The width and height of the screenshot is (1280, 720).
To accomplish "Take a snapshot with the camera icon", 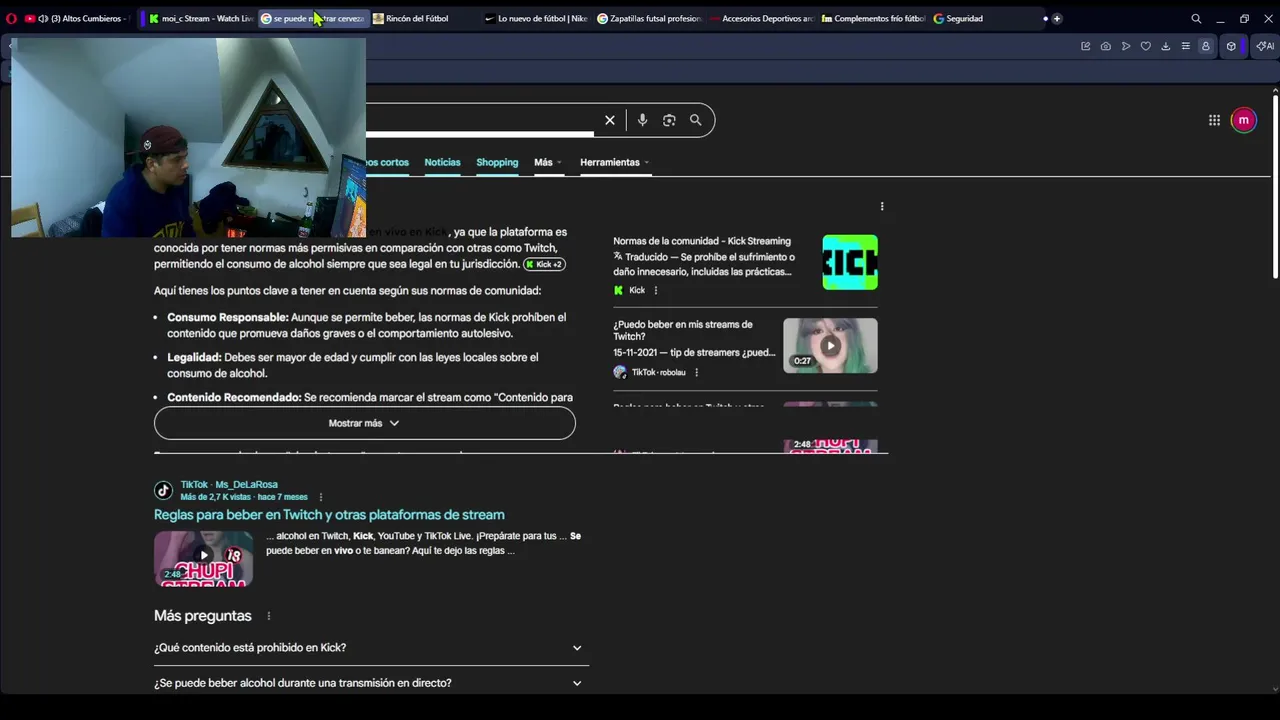I will coord(1105,46).
